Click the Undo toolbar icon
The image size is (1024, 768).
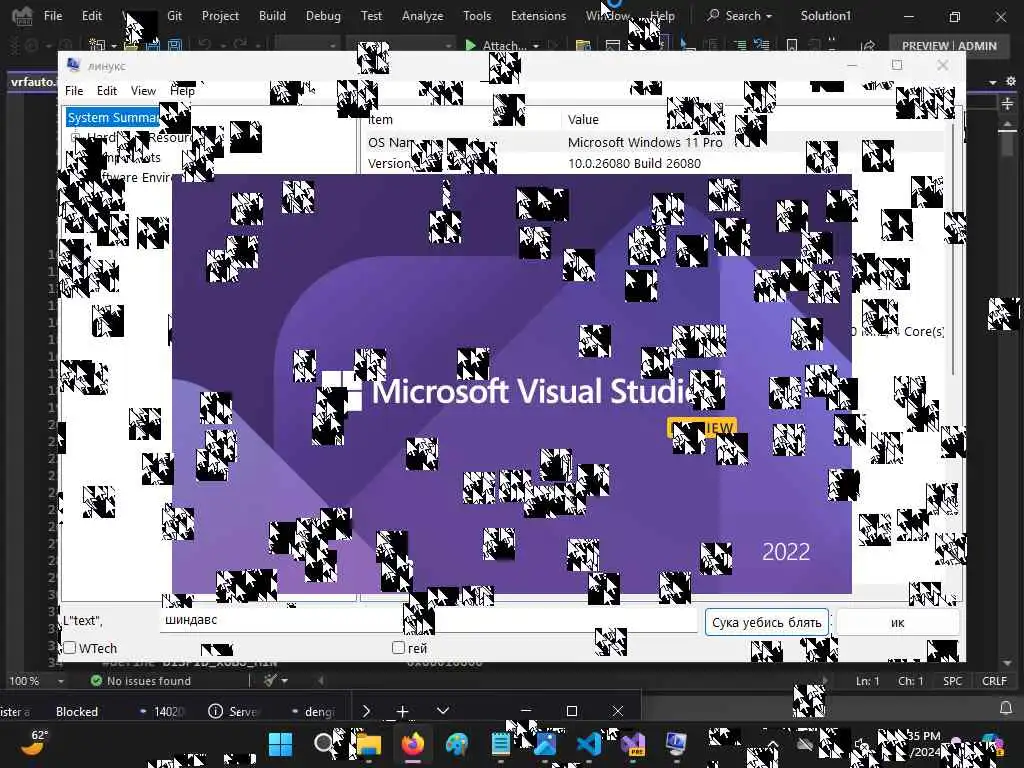204,45
